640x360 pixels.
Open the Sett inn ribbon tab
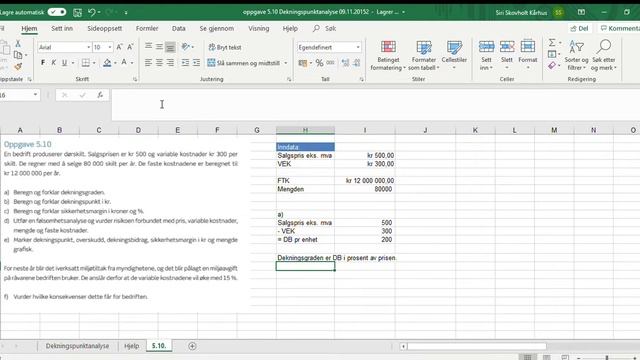tap(62, 28)
